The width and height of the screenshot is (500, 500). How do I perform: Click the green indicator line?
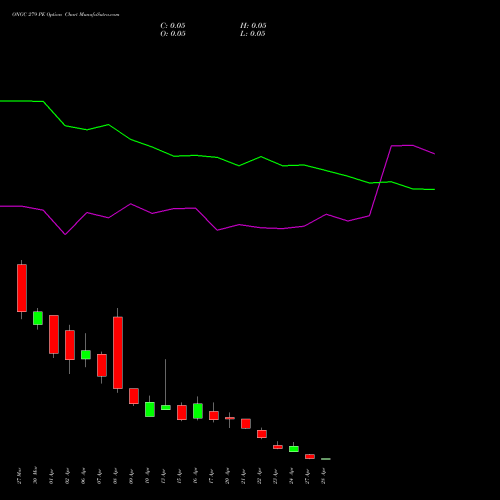point(217,157)
